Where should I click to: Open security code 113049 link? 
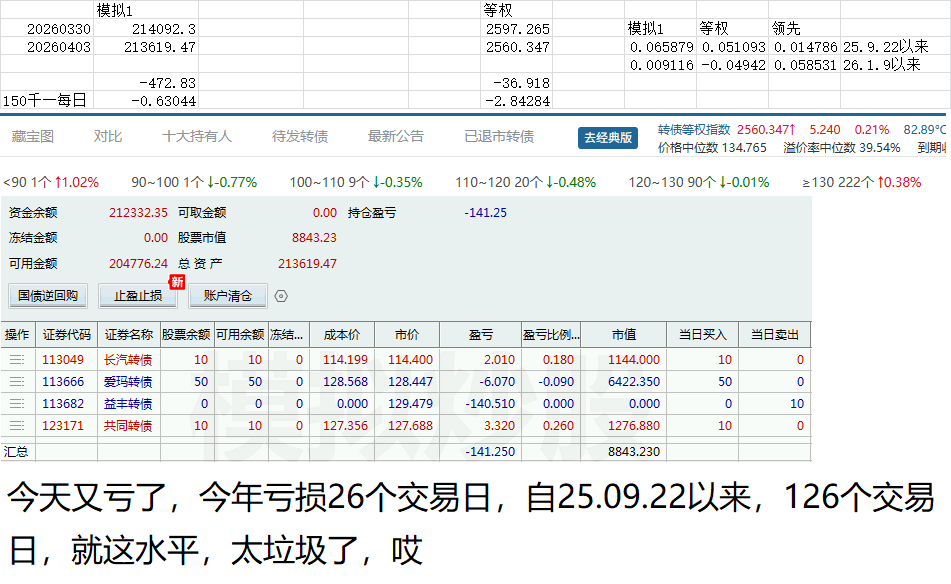[63, 360]
